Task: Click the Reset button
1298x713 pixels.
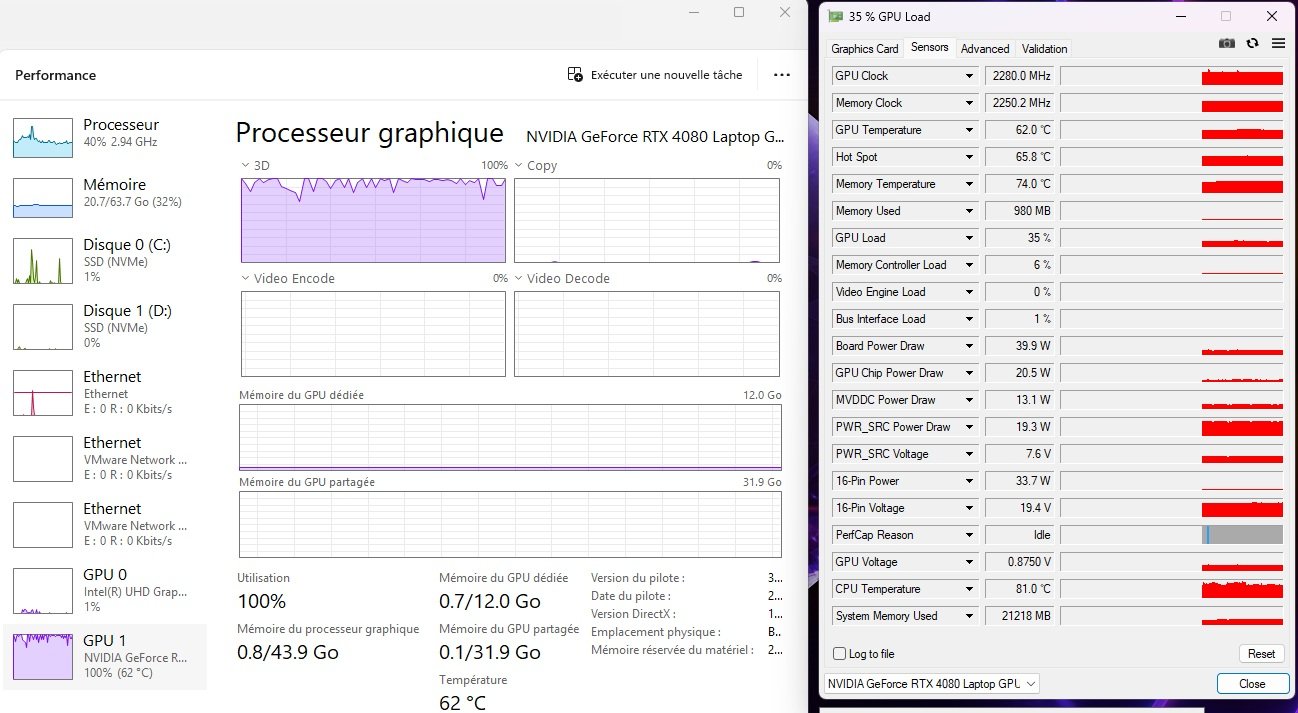Action: coord(1261,654)
